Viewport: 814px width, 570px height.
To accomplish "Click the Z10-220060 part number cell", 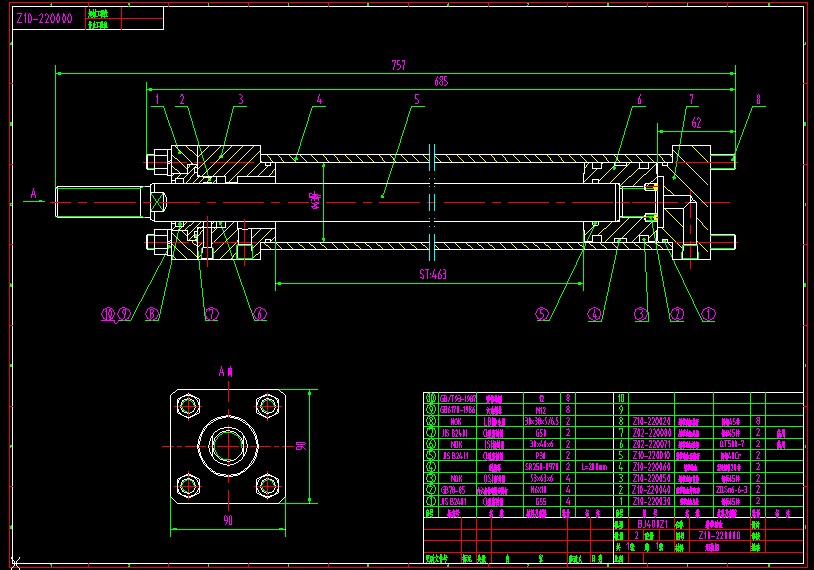I will pyautogui.click(x=652, y=467).
